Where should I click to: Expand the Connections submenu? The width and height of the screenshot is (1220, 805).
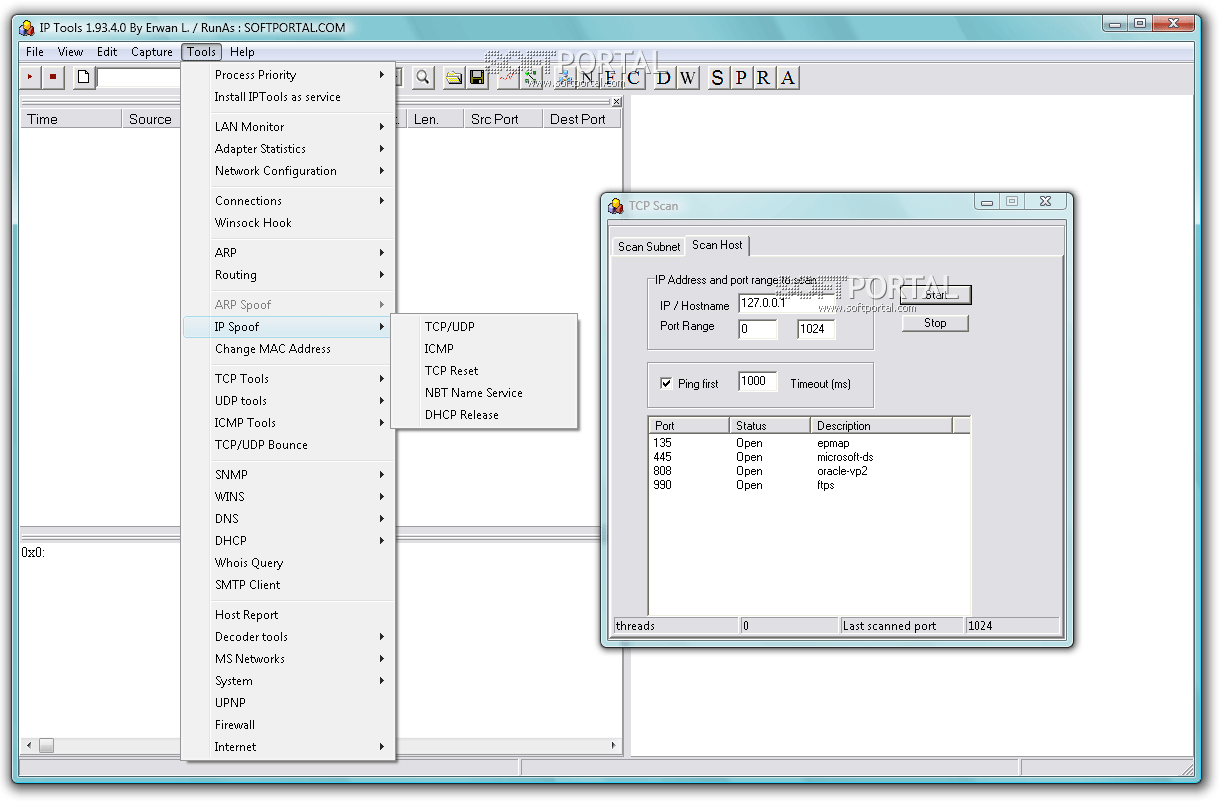(289, 201)
